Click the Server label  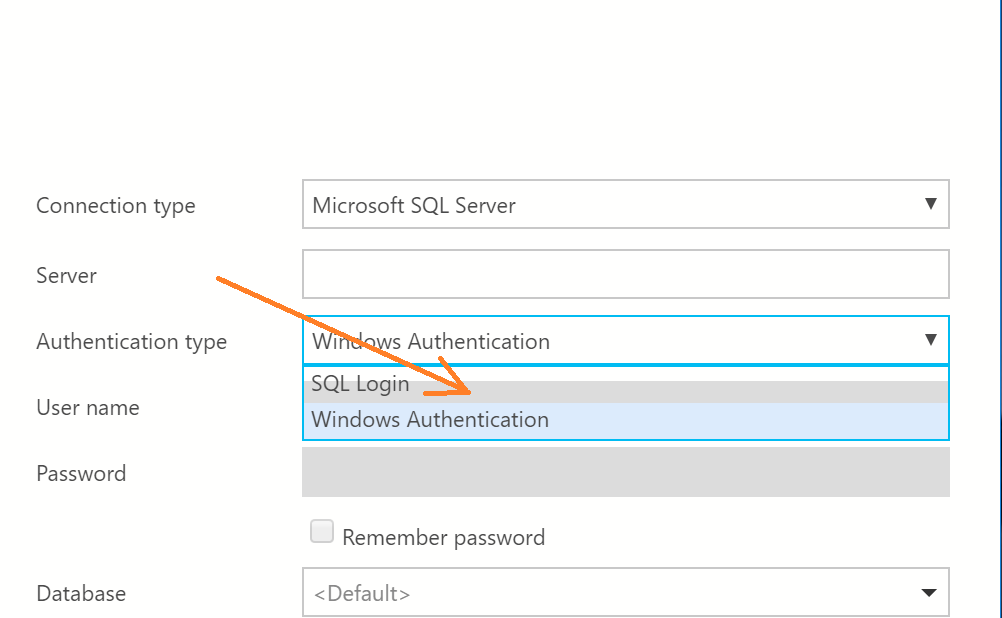[66, 275]
